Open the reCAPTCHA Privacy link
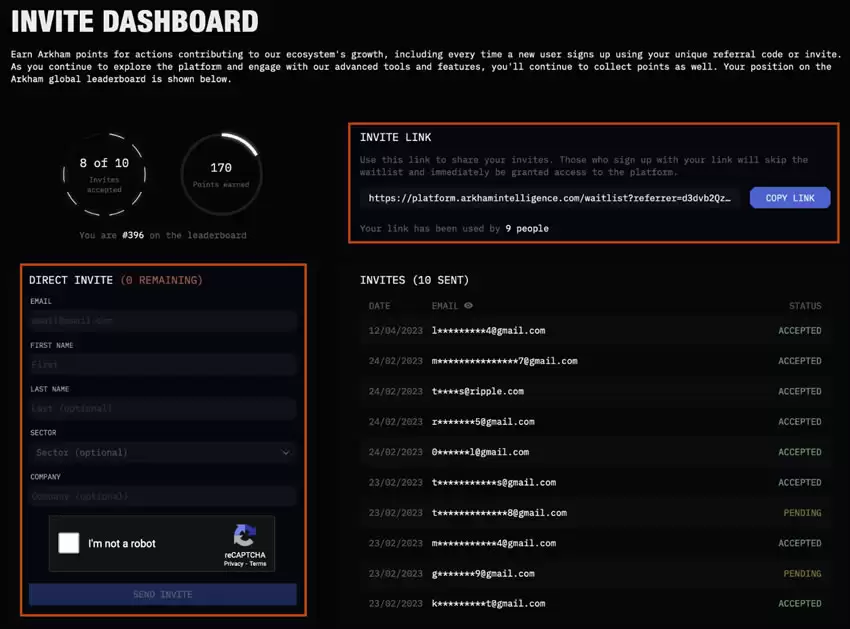 233,564
